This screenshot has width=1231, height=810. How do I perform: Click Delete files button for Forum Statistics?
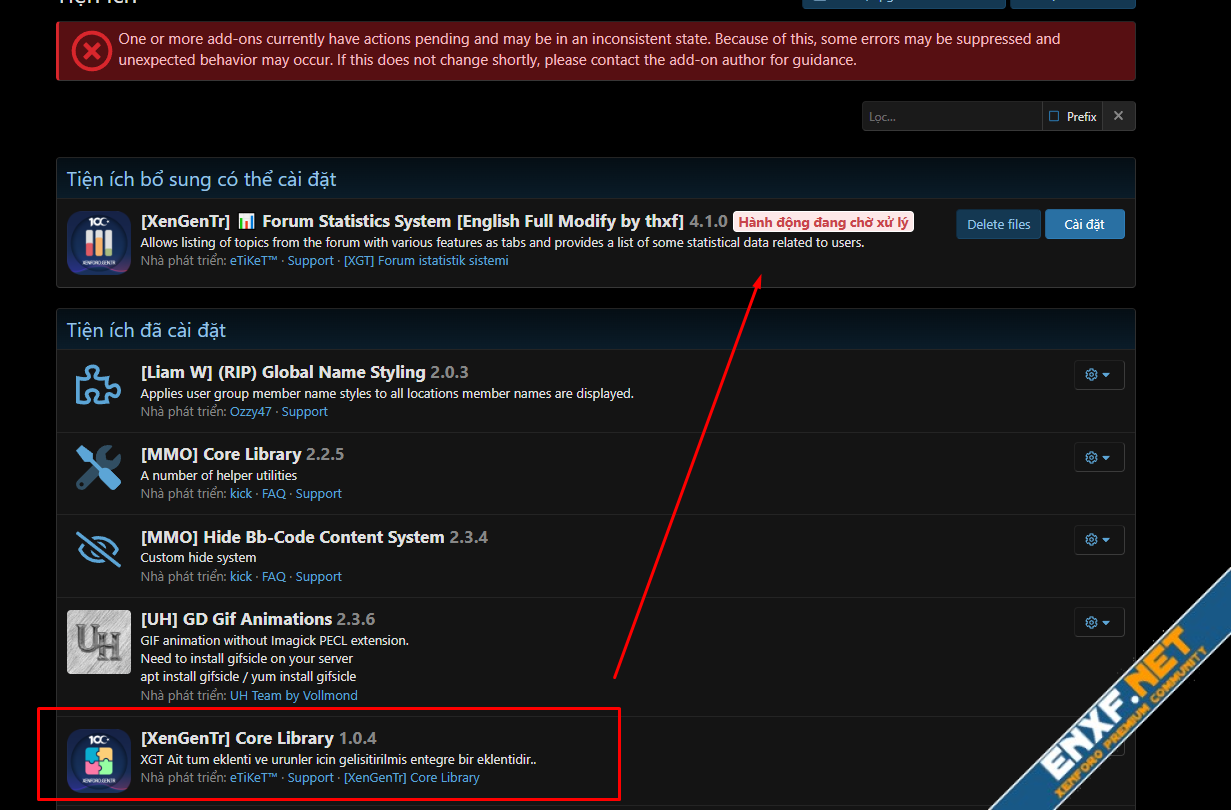pyautogui.click(x=999, y=224)
